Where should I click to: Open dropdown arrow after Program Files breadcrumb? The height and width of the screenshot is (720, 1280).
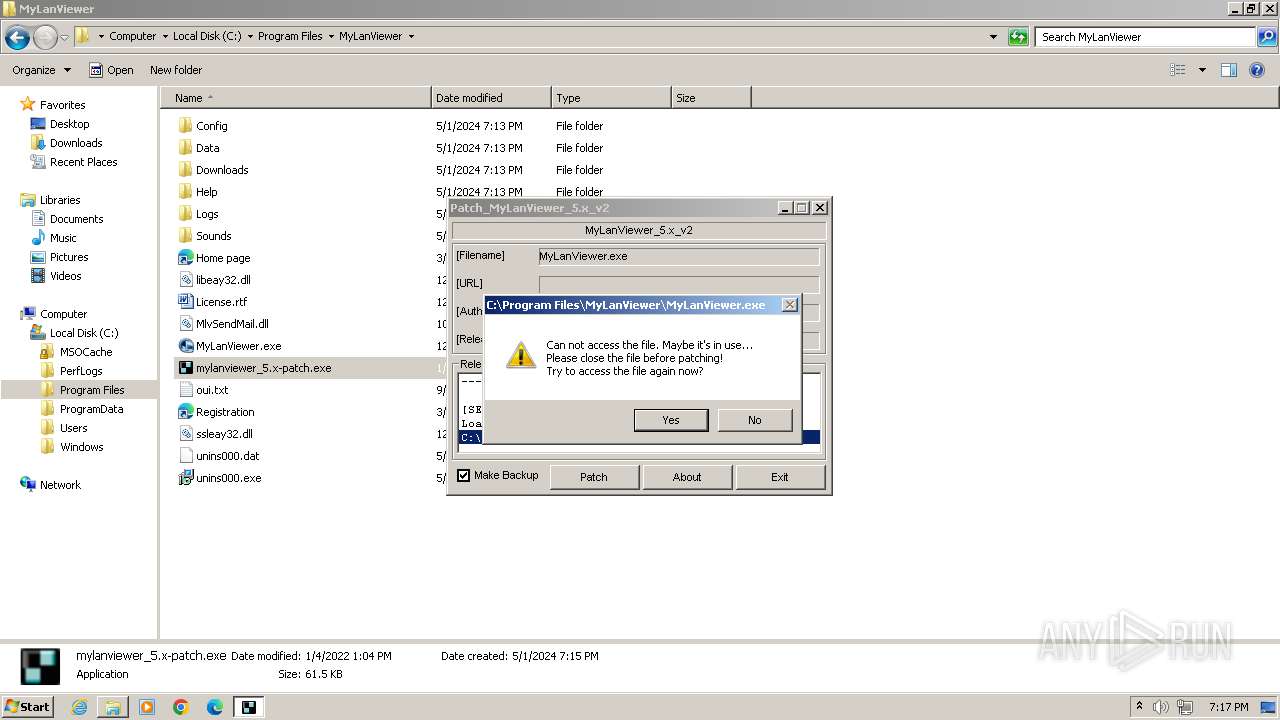tap(331, 36)
